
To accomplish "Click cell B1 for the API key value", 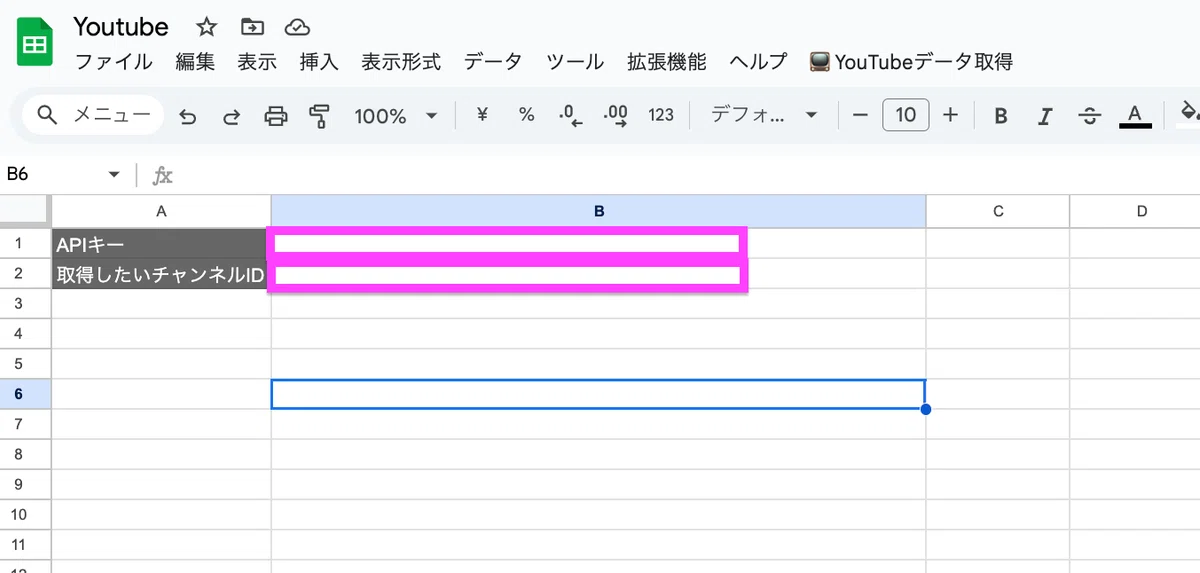I will point(598,243).
